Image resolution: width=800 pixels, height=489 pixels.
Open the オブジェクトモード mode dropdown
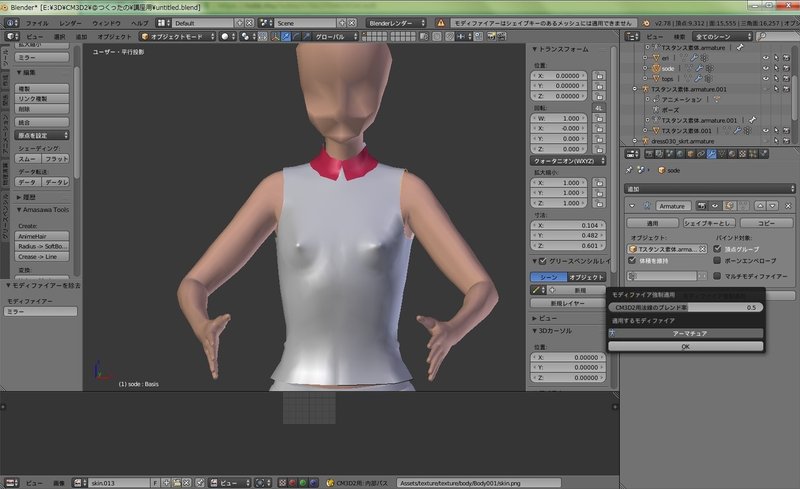click(x=175, y=36)
